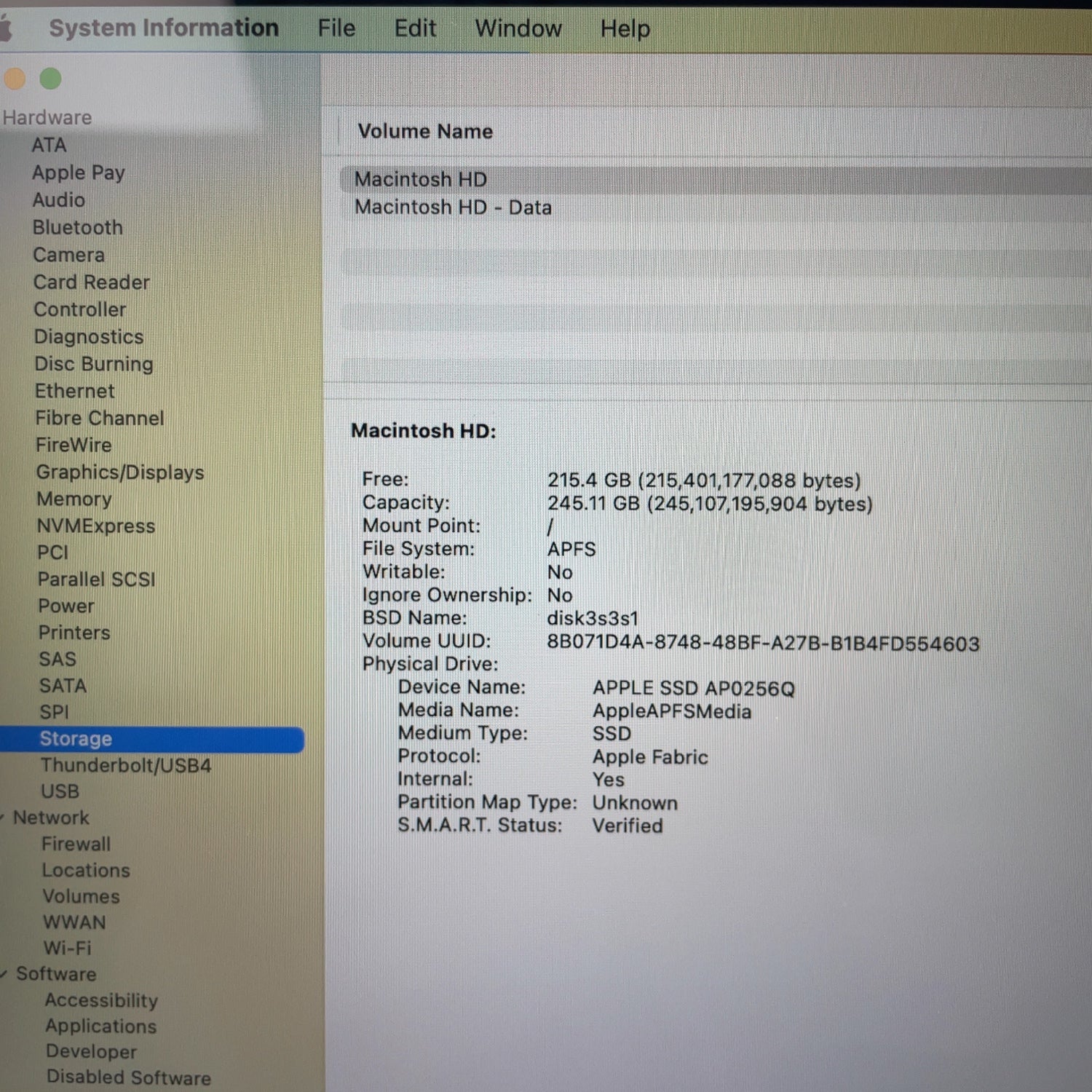Open the System Information app menu
The height and width of the screenshot is (1092, 1092).
[x=164, y=28]
